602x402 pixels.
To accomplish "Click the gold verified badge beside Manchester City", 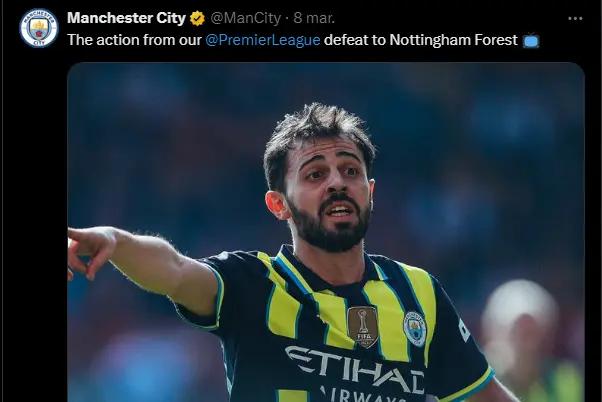I will coord(197,18).
